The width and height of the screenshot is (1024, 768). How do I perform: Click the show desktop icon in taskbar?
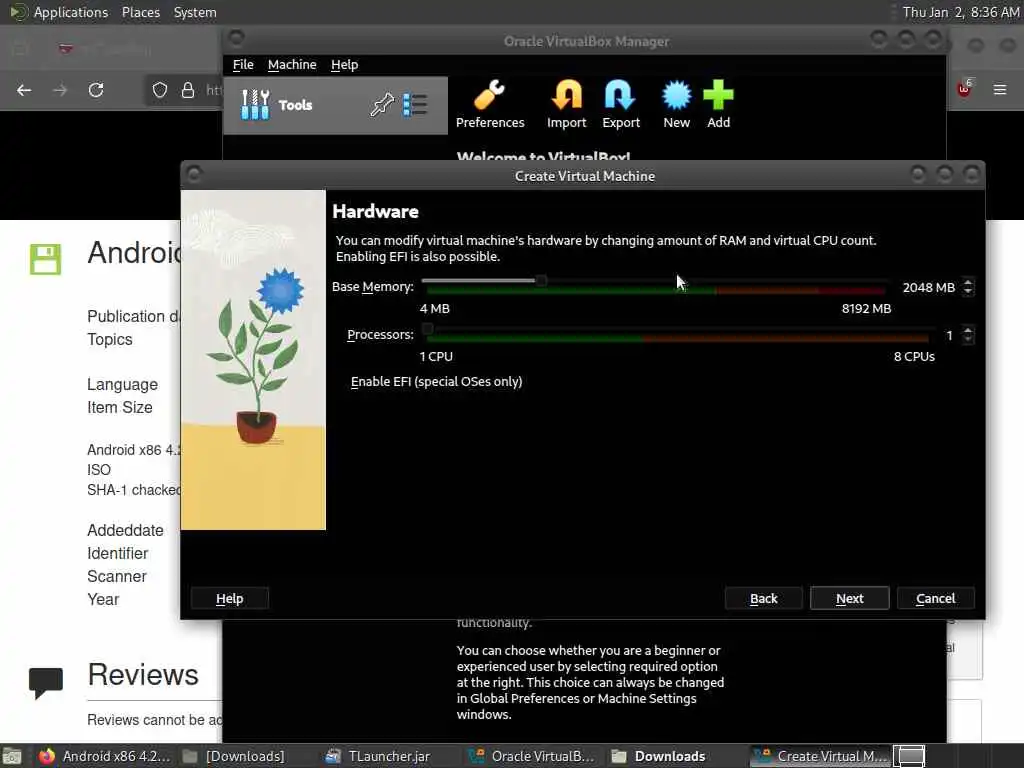click(11, 756)
